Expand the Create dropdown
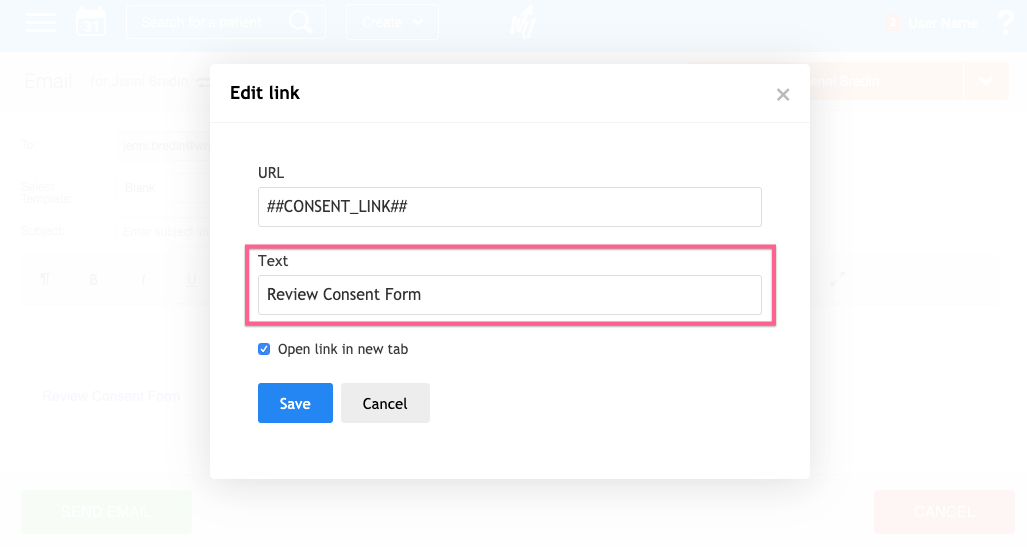Viewport: 1027px width, 547px height. pyautogui.click(x=391, y=22)
